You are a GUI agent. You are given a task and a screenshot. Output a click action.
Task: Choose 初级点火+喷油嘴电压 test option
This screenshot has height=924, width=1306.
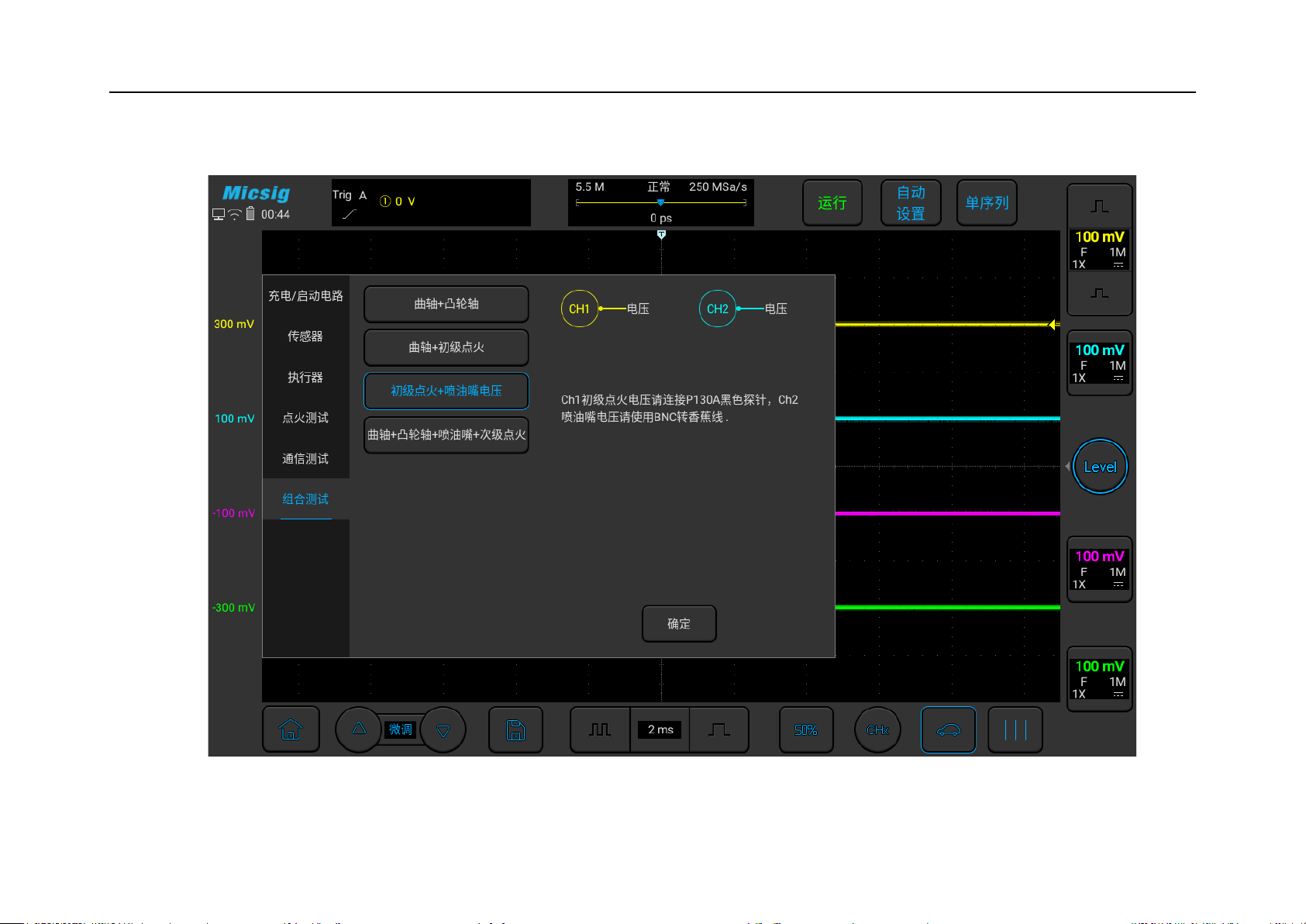click(446, 391)
